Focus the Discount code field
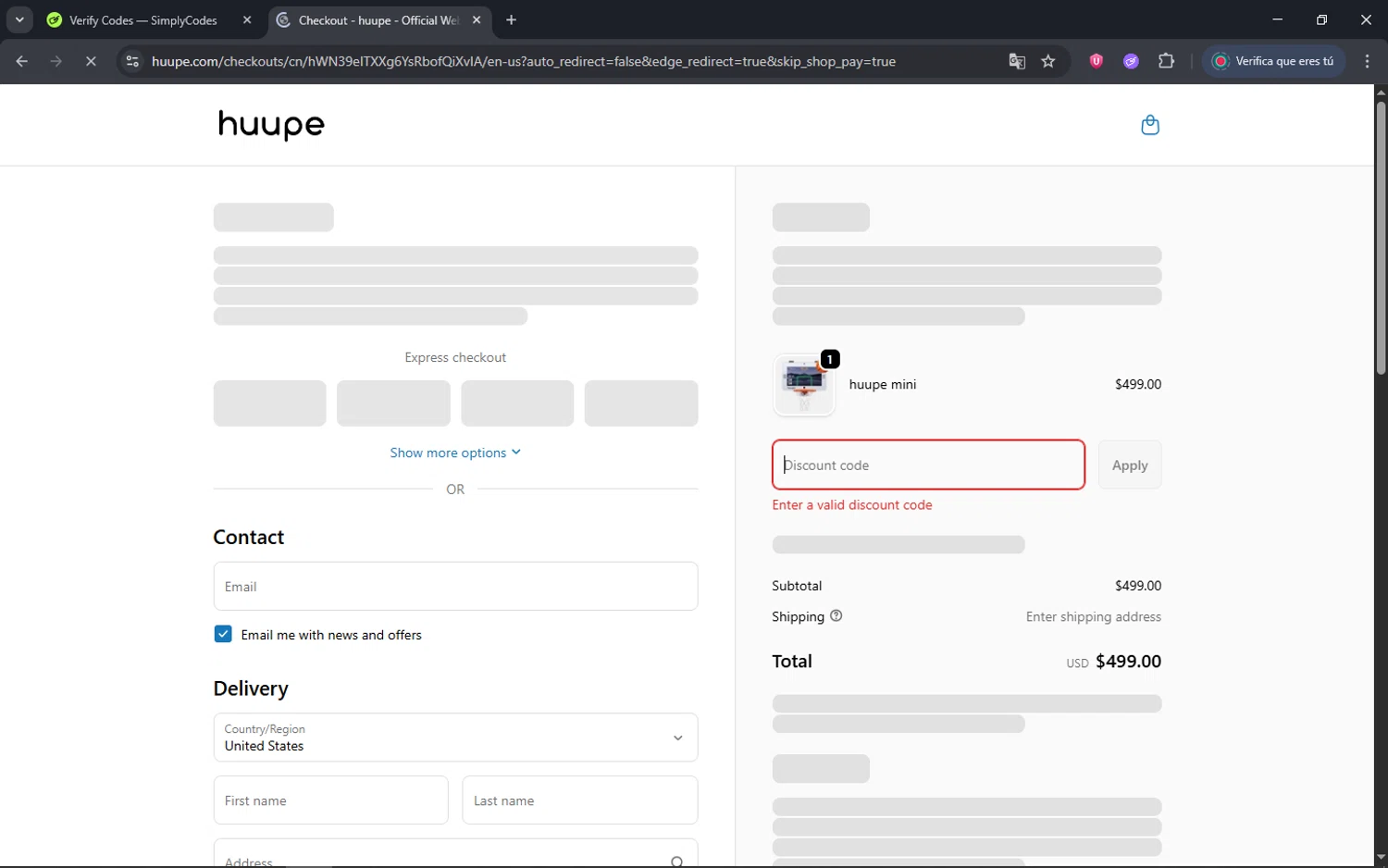The width and height of the screenshot is (1388, 868). (928, 465)
